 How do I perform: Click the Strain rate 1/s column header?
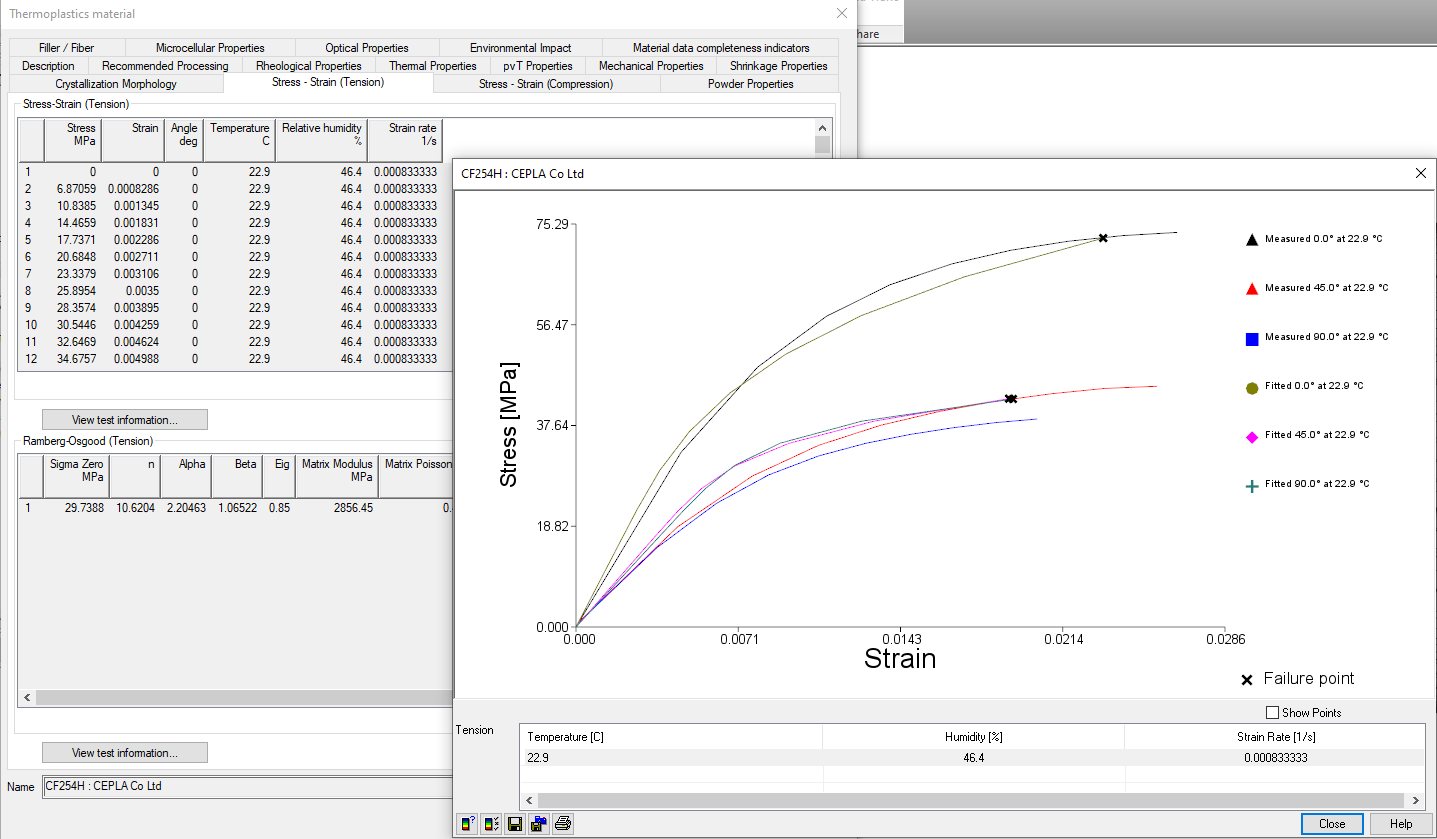(x=405, y=141)
